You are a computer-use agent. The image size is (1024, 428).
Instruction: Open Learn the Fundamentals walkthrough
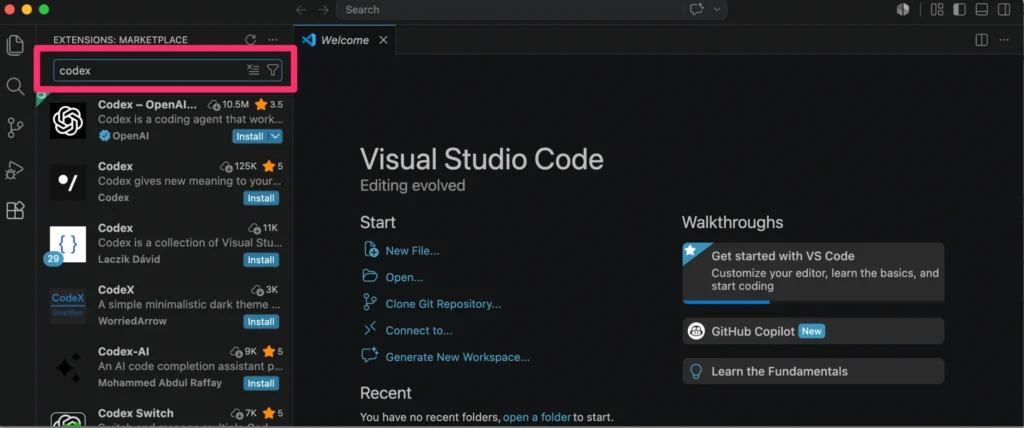[813, 371]
